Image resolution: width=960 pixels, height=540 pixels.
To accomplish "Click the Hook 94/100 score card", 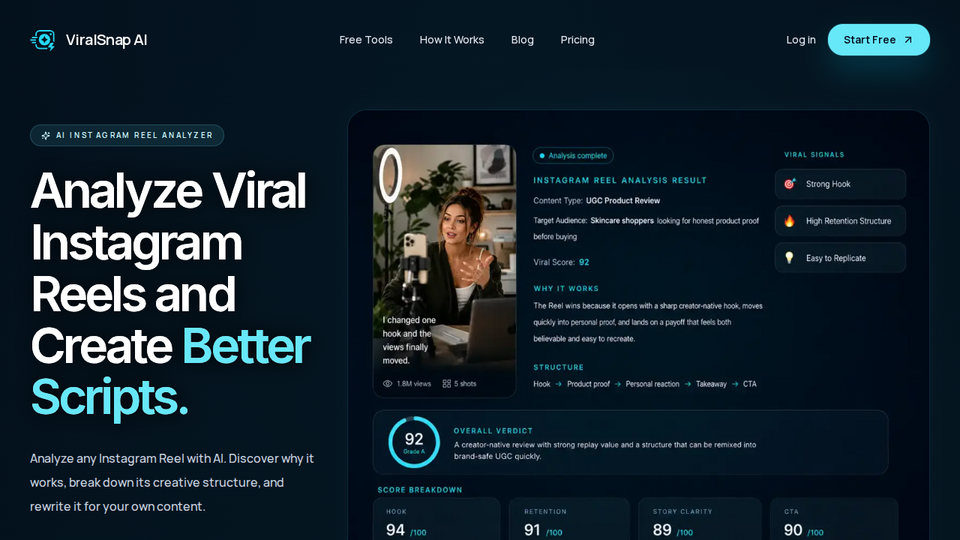I will pyautogui.click(x=437, y=519).
